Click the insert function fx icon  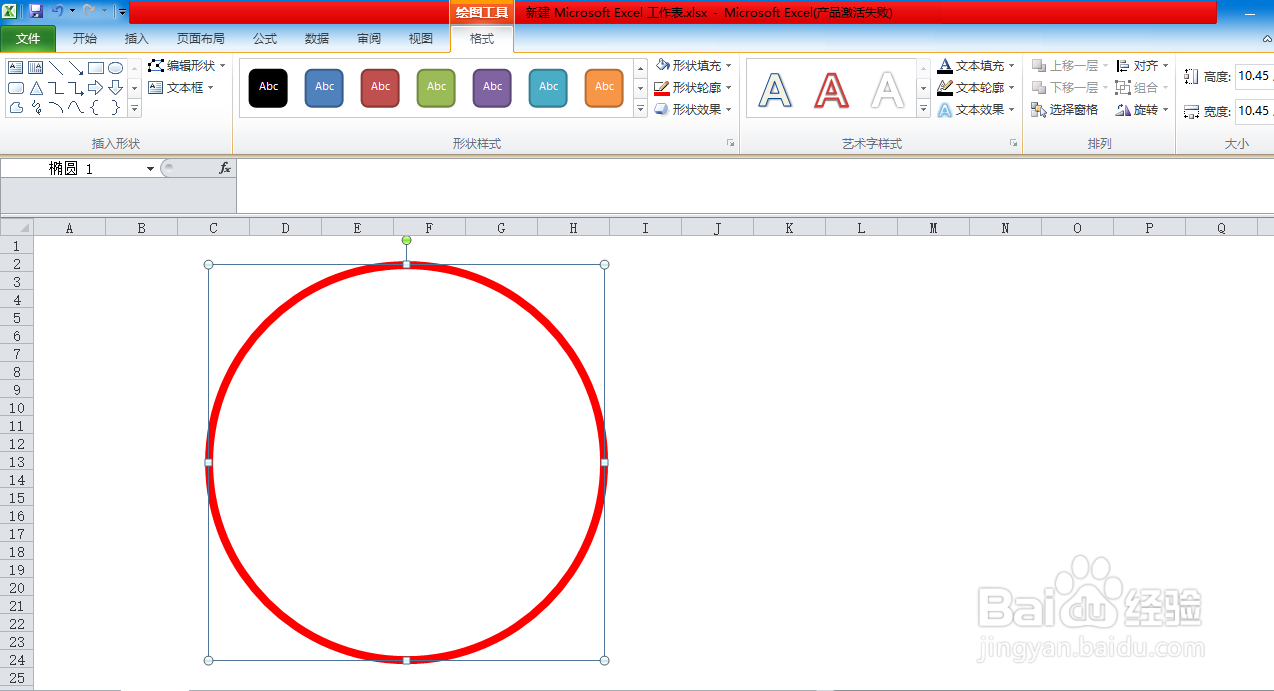coord(225,168)
